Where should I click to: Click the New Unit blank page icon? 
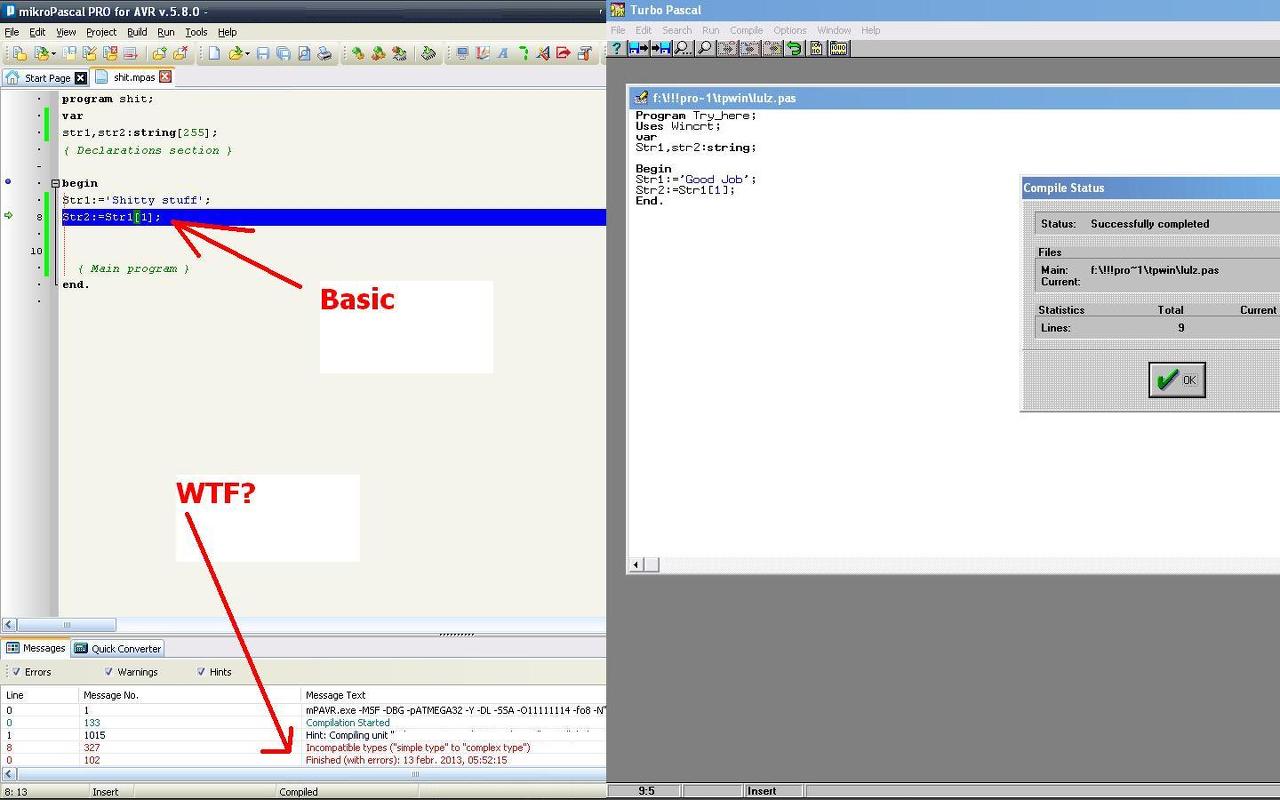tap(214, 54)
